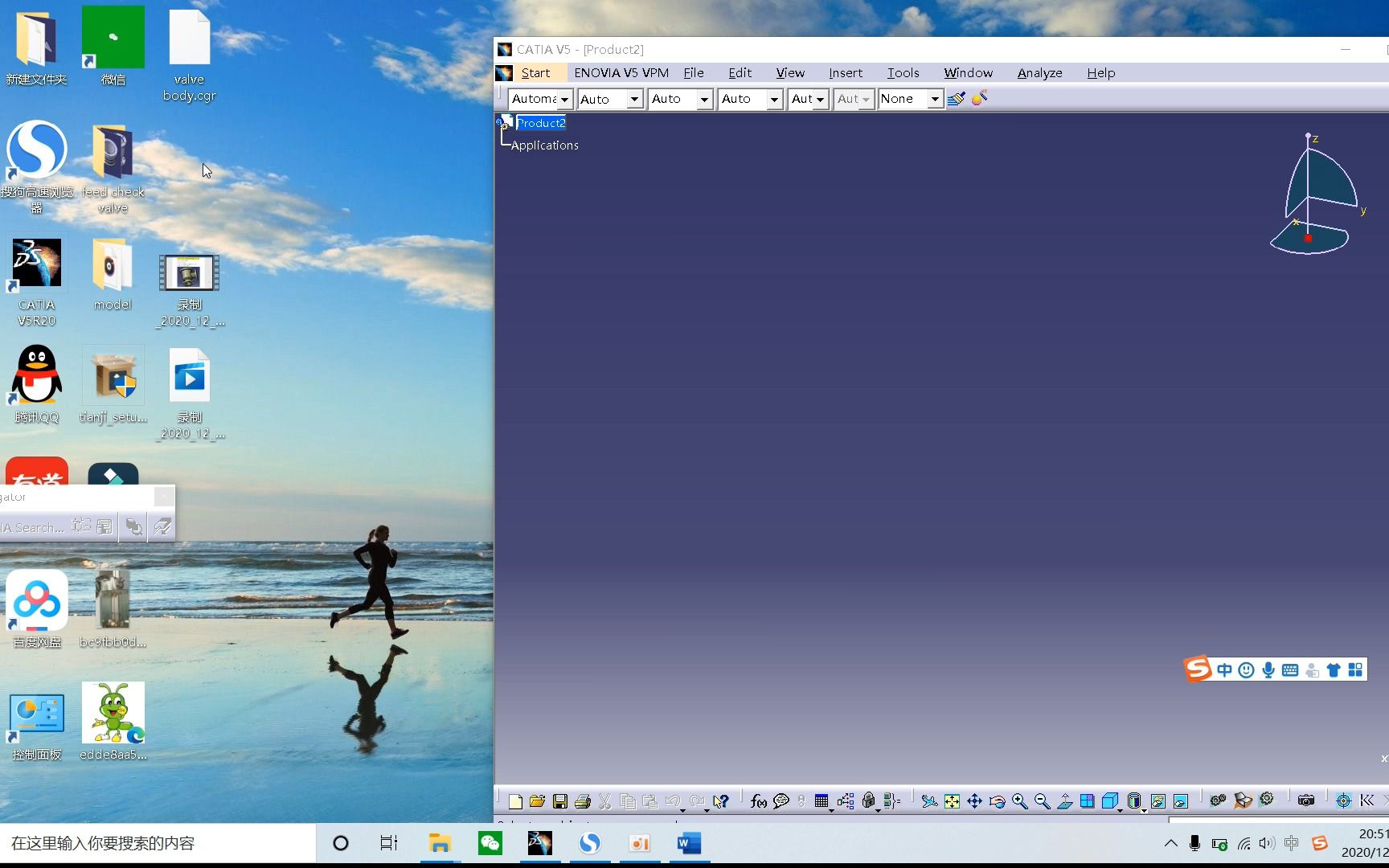Open the Help menu

click(1100, 73)
